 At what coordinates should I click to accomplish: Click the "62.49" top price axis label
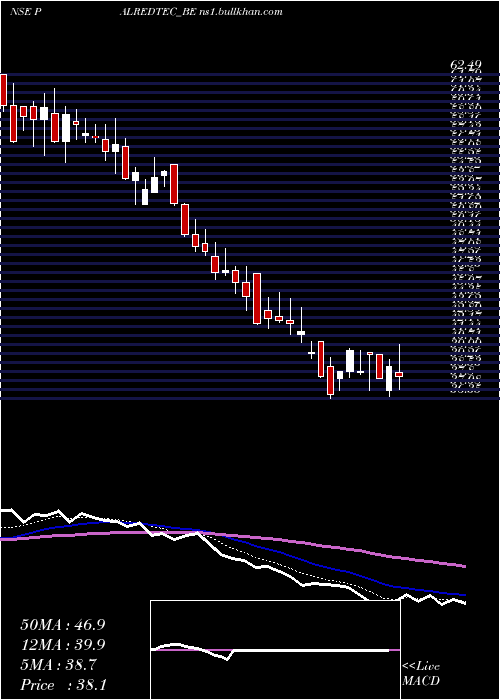pyautogui.click(x=465, y=66)
